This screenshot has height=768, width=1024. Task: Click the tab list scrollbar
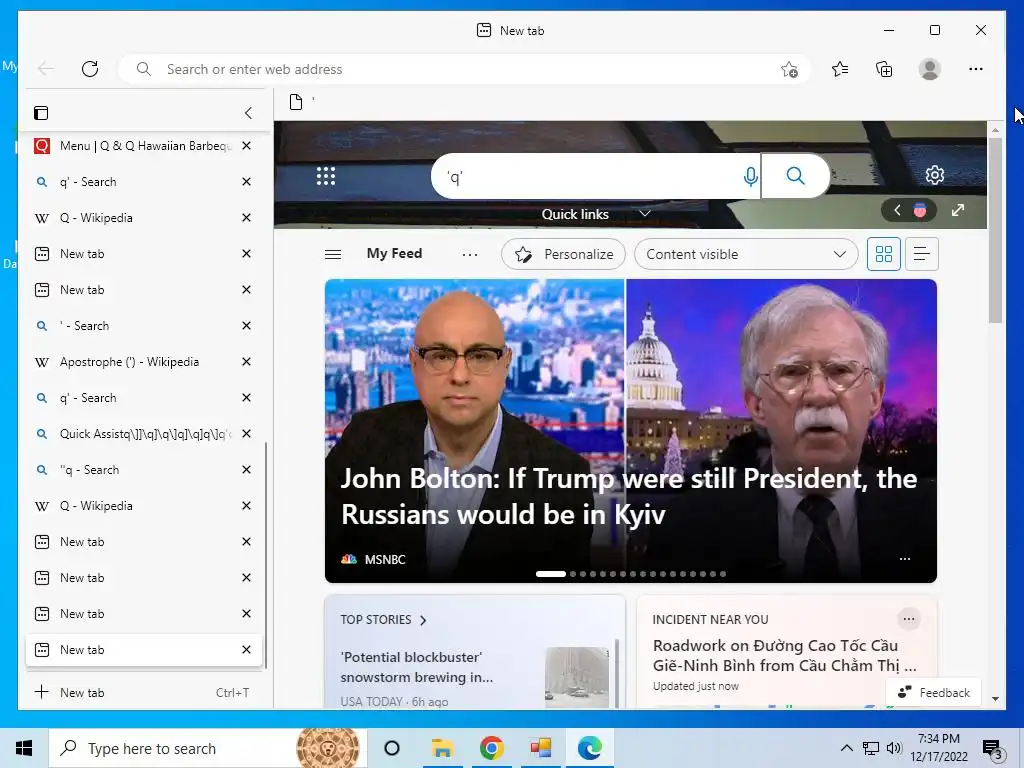(266, 555)
